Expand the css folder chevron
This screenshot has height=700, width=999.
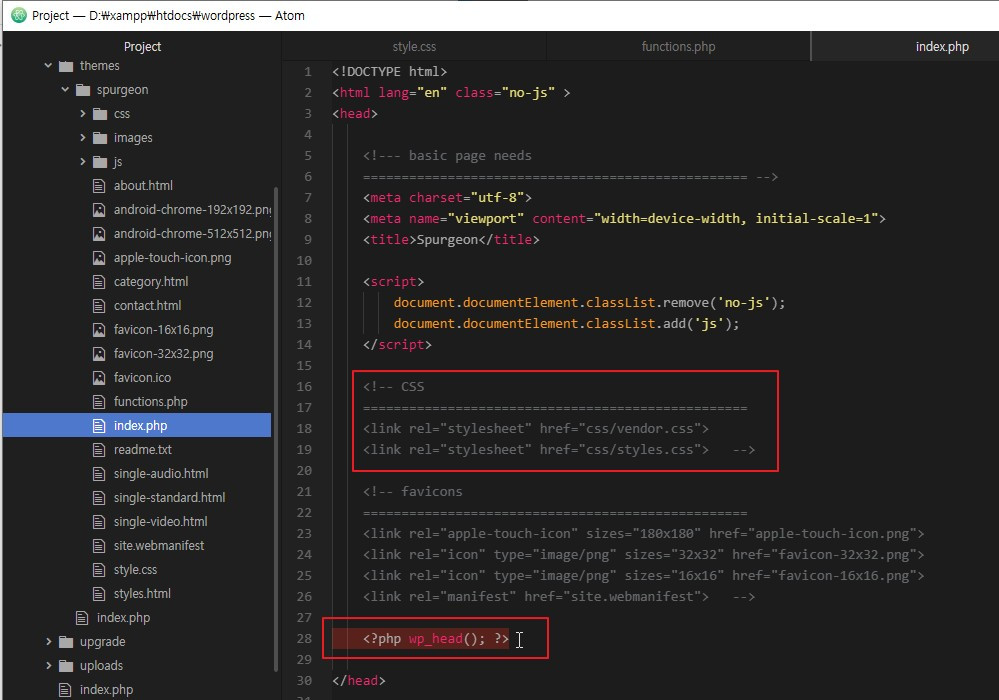[82, 113]
